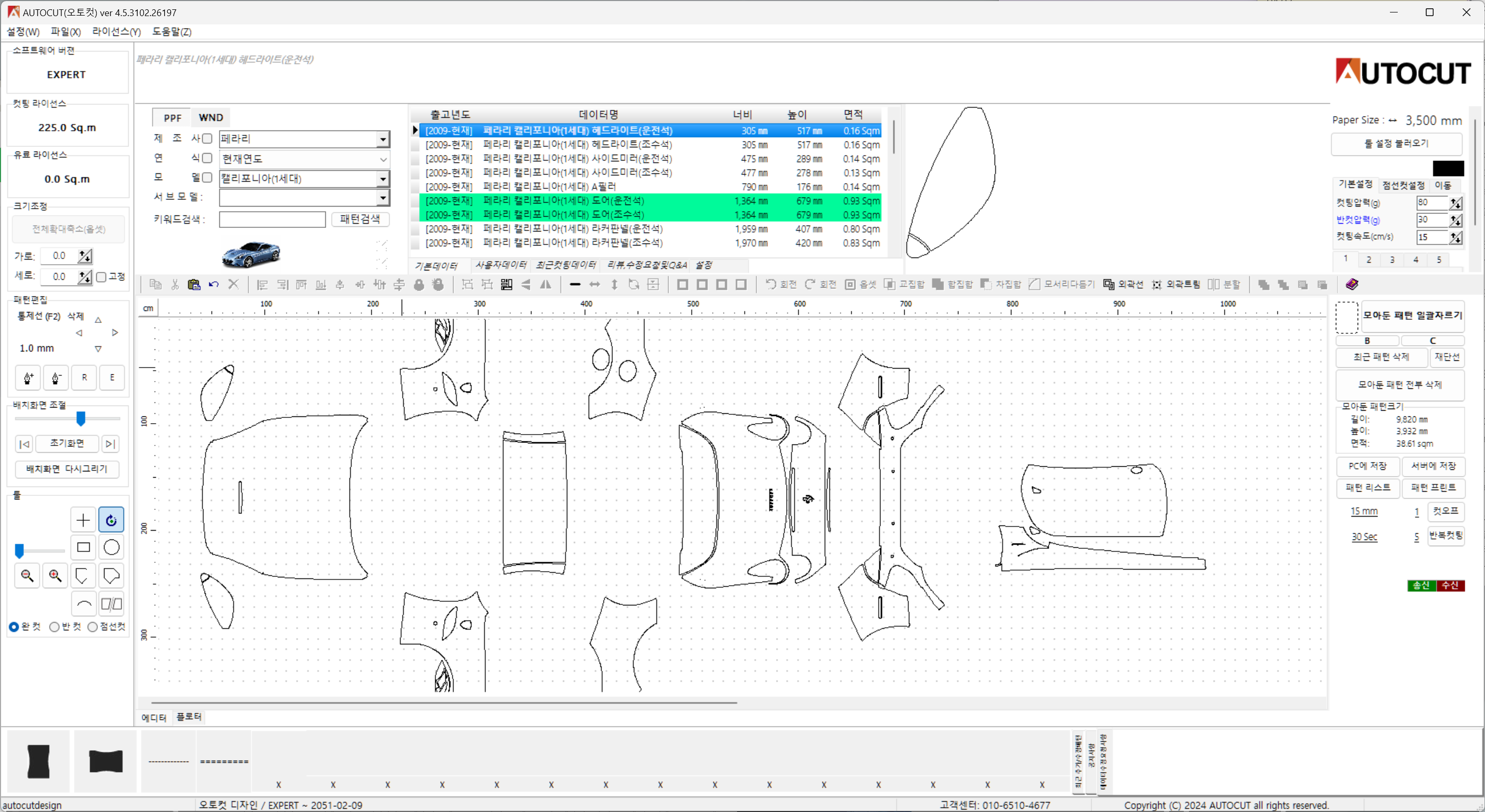Screen dimensions: 1485x812
Task: Click the flip horizontal mirror triangles icon
Action: [545, 284]
